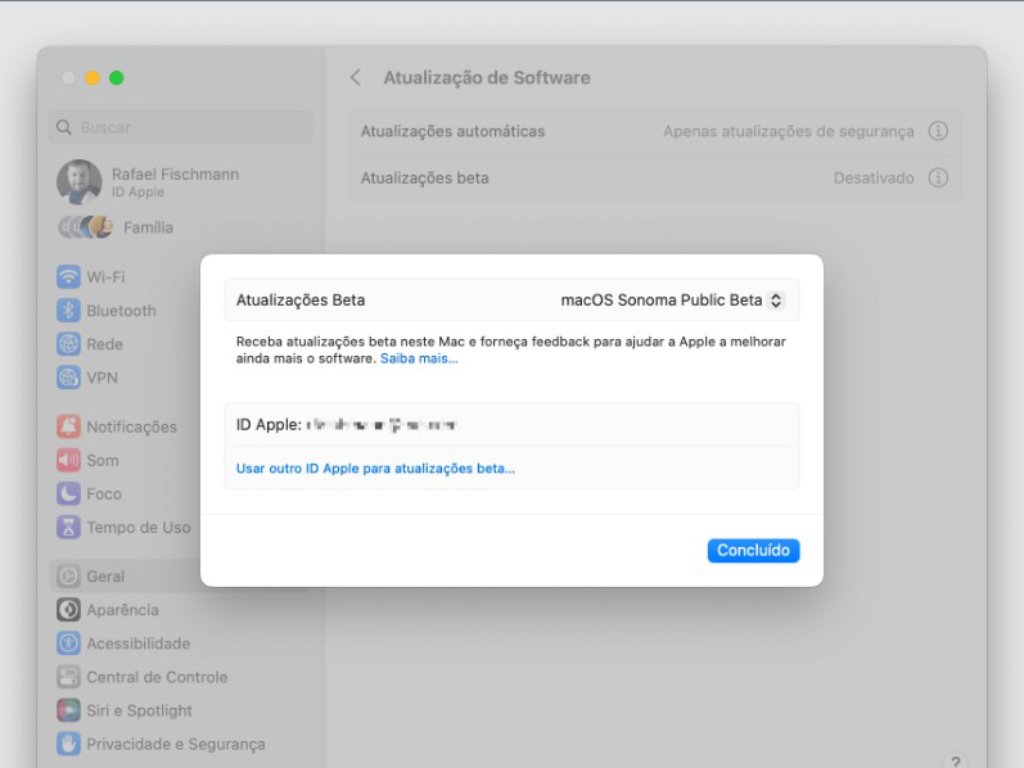Open the Som speaker icon
This screenshot has height=768, width=1024.
pyautogui.click(x=69, y=460)
